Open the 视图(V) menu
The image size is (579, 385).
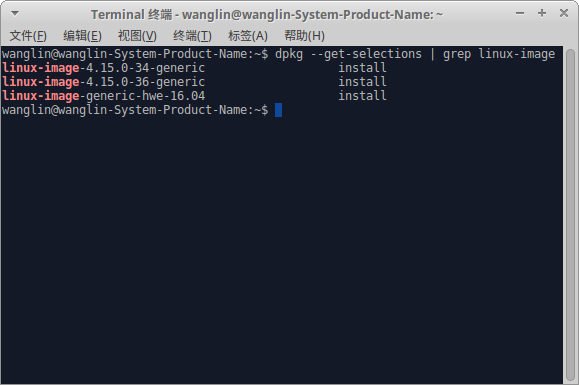[x=137, y=36]
